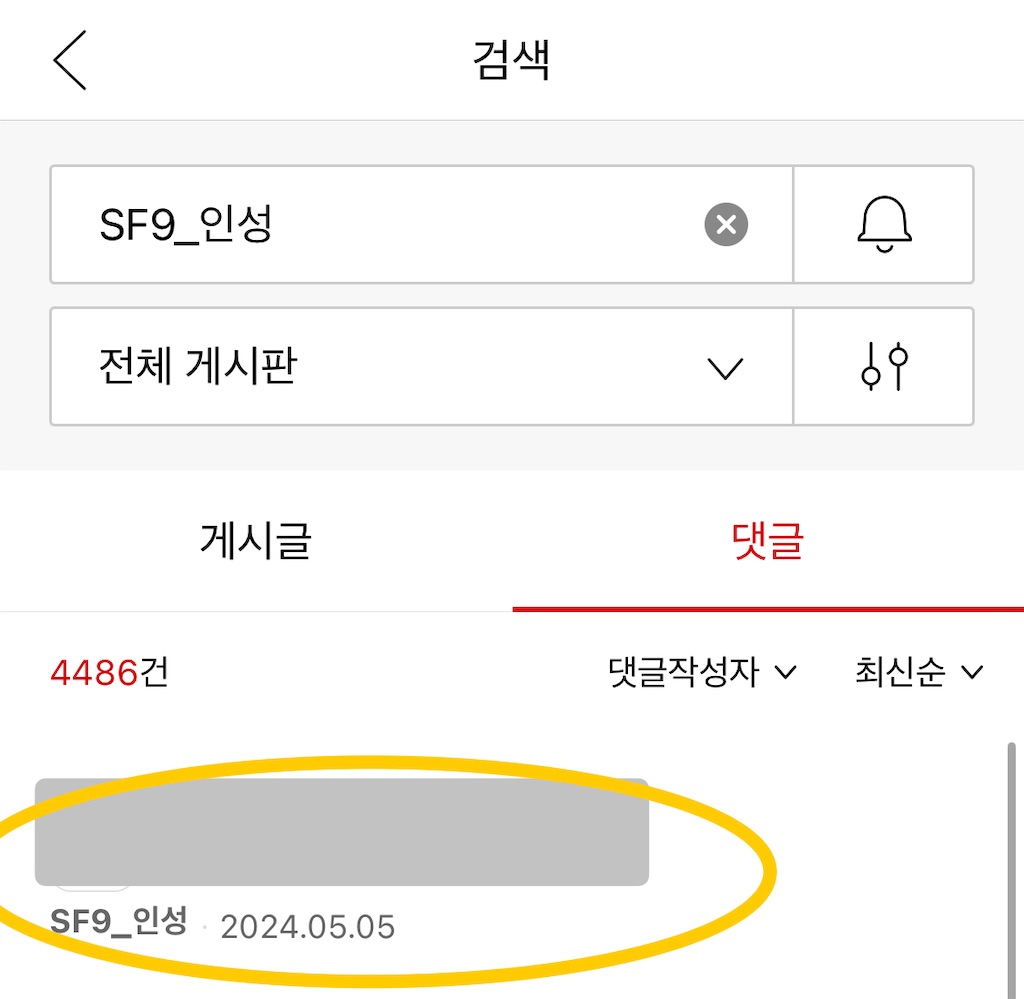Click the 2024.05.05 comment date
Viewport: 1024px width, 999px height.
[x=308, y=927]
